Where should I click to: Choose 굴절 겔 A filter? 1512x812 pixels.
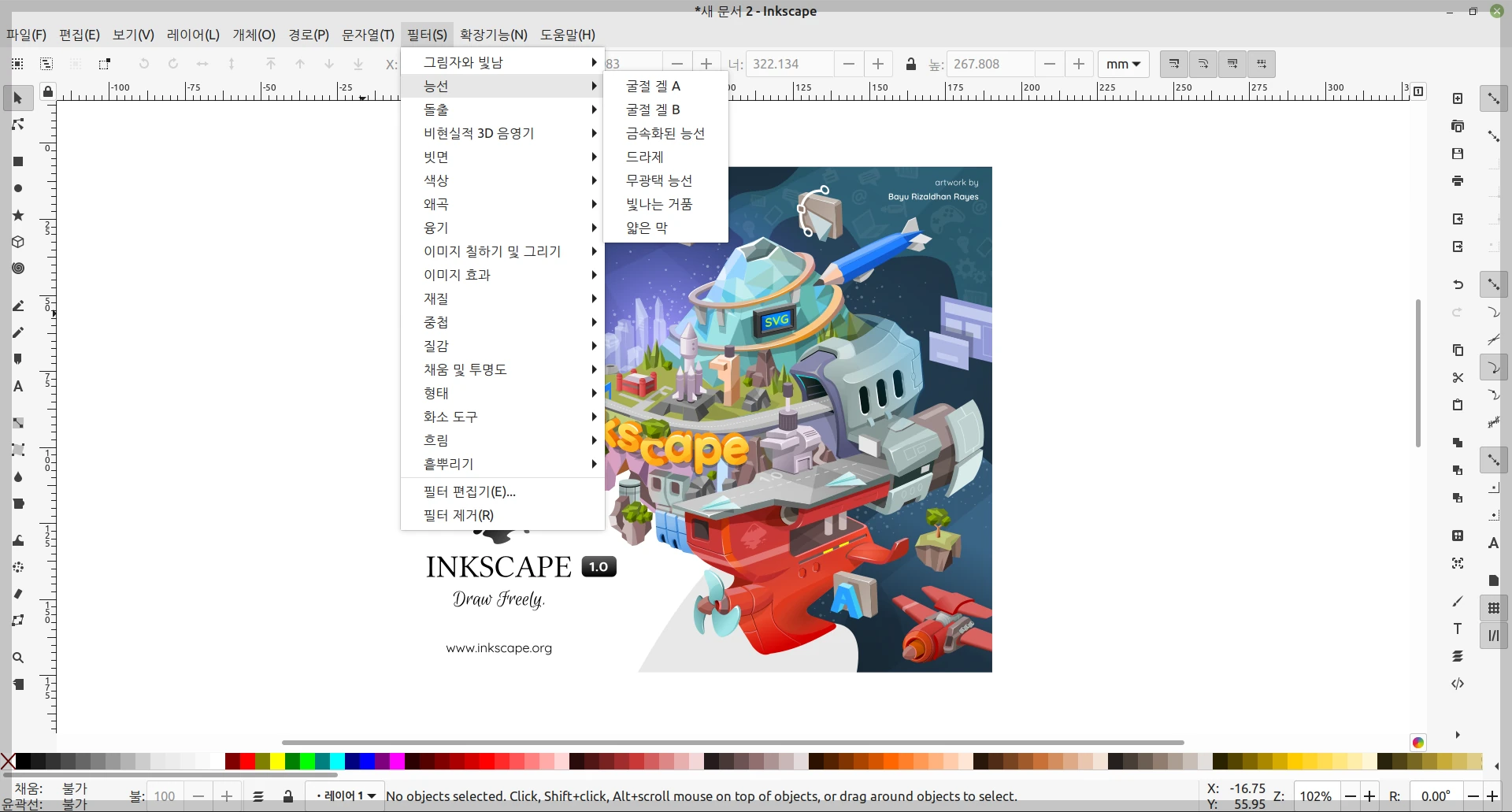pos(665,86)
